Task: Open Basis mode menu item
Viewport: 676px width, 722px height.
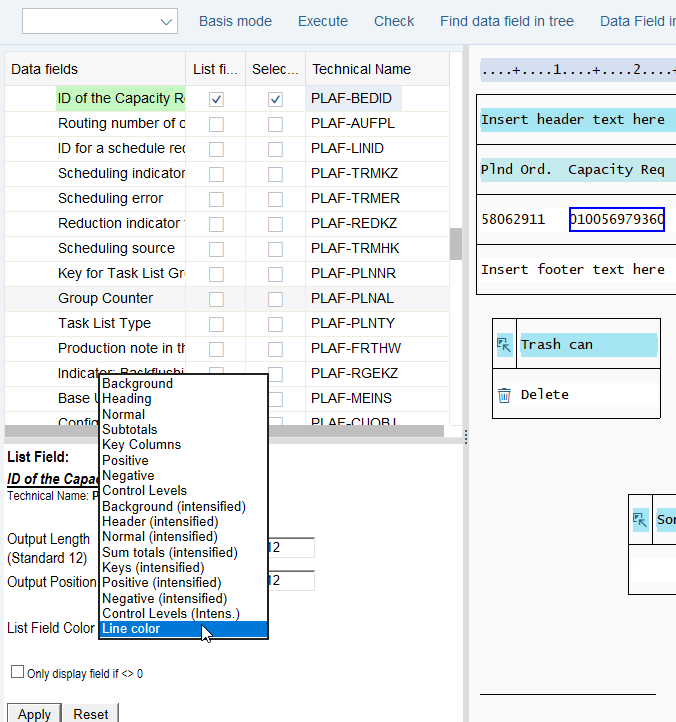Action: tap(235, 21)
